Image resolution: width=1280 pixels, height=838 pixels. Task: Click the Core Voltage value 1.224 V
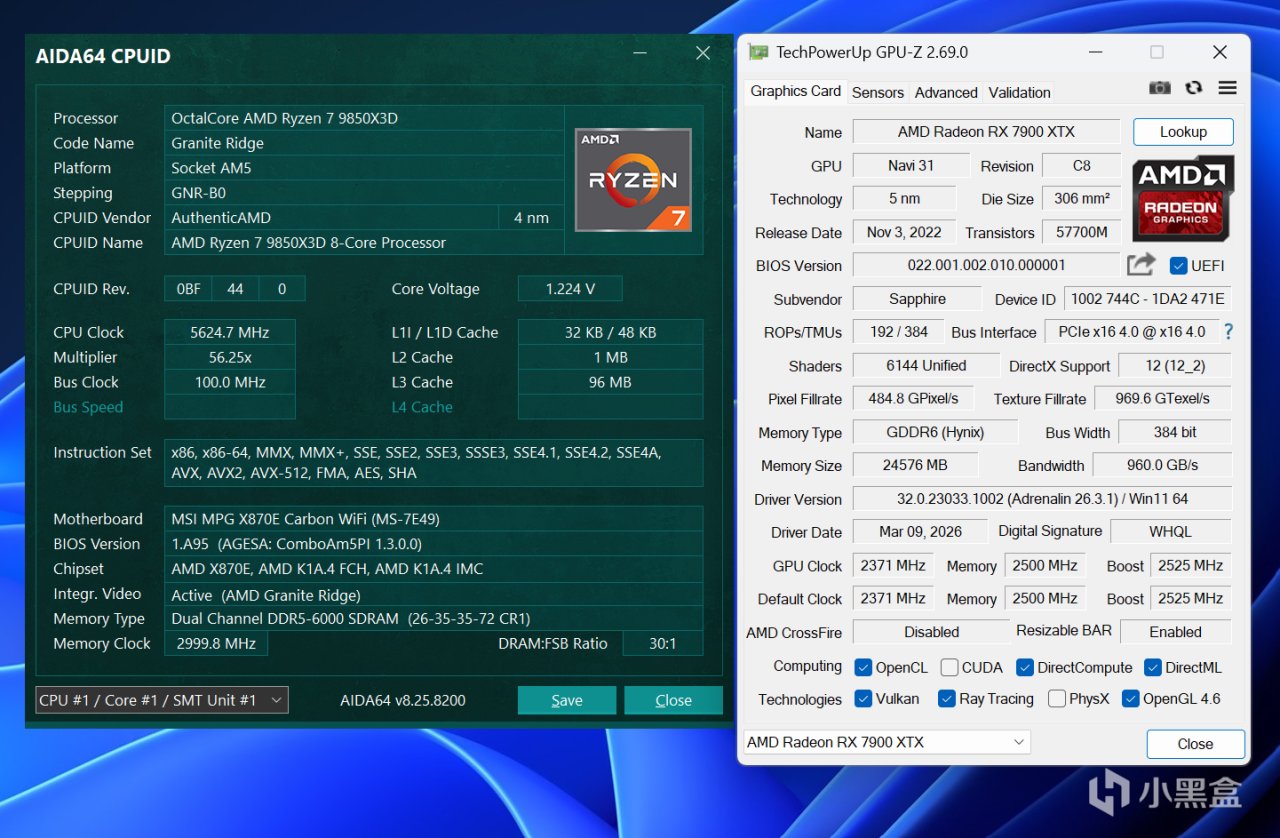click(570, 289)
